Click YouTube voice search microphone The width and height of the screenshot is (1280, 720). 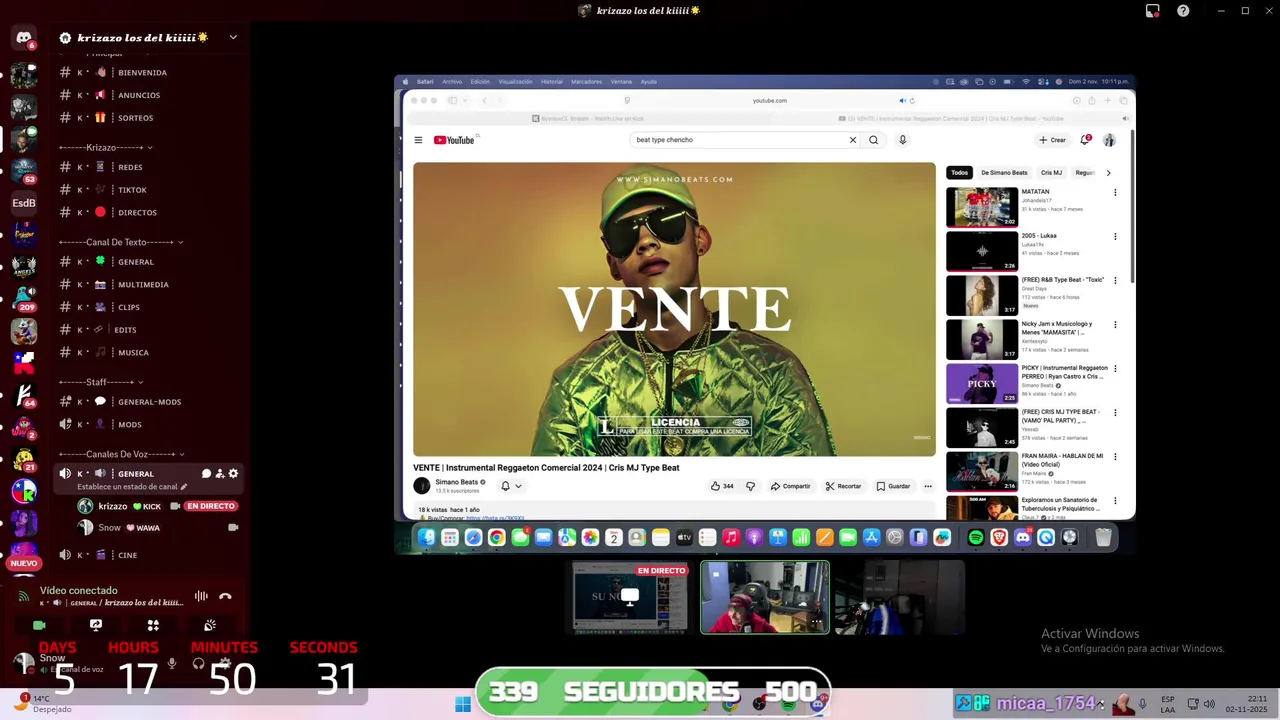tap(902, 140)
